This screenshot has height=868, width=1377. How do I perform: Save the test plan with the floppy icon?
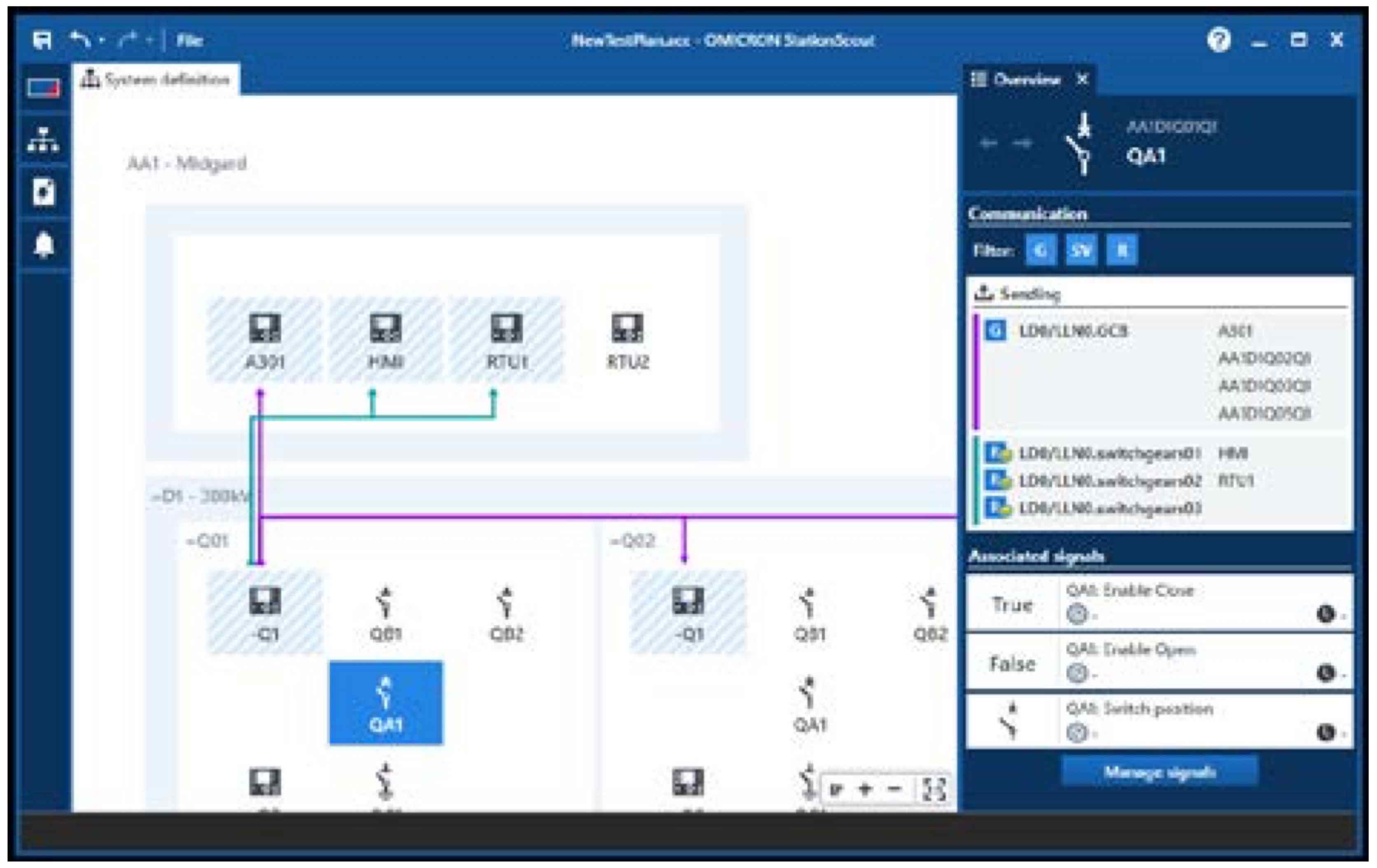(42, 40)
